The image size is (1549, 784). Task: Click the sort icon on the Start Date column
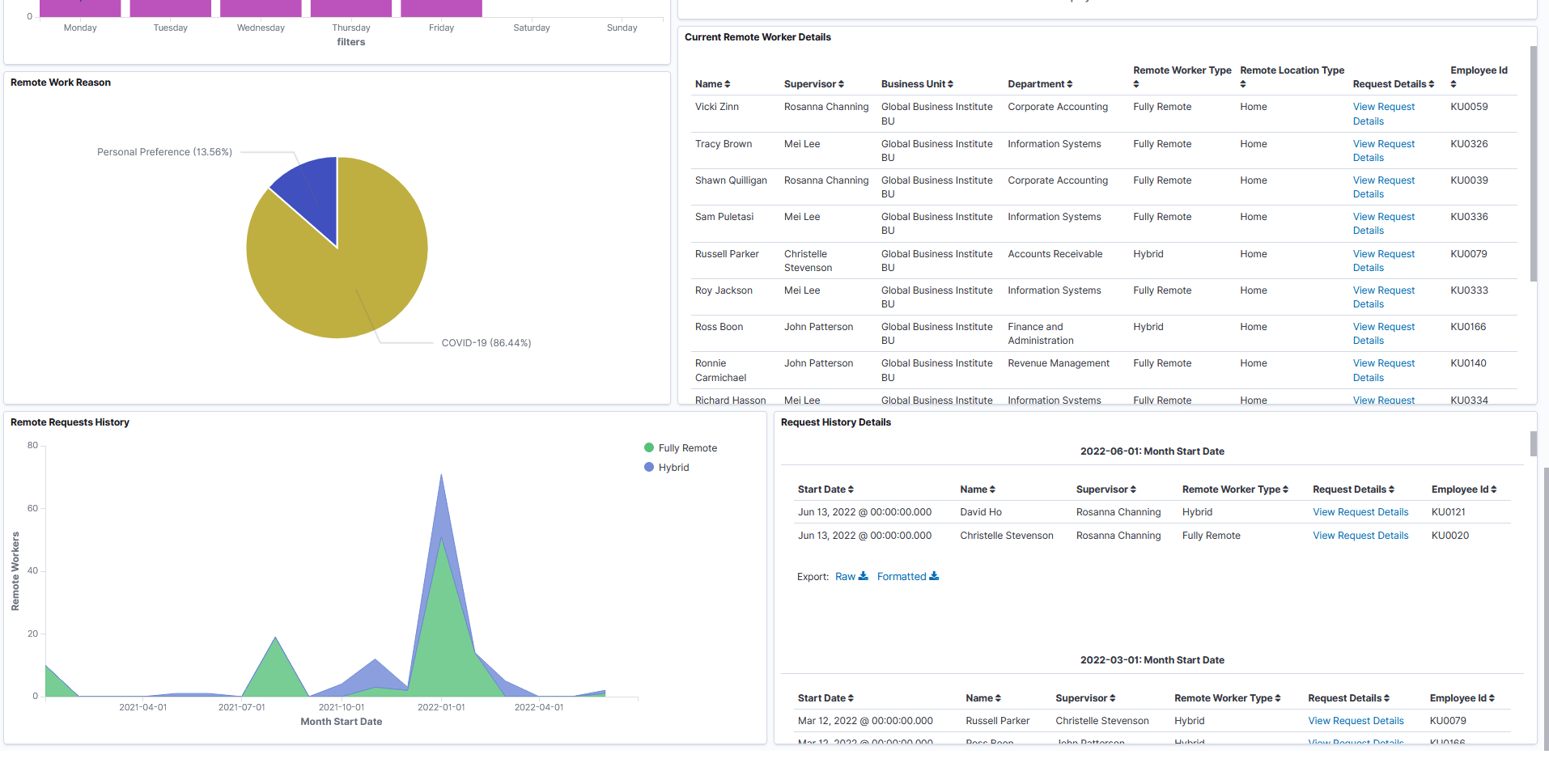tap(850, 489)
